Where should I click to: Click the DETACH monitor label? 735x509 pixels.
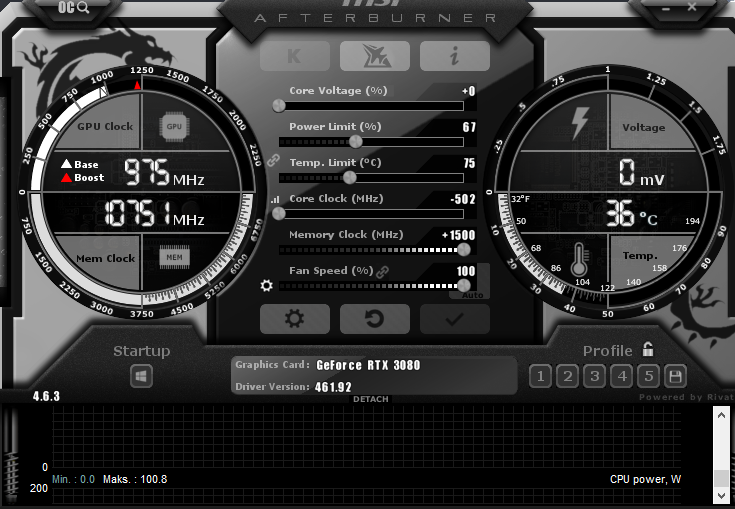point(371,399)
